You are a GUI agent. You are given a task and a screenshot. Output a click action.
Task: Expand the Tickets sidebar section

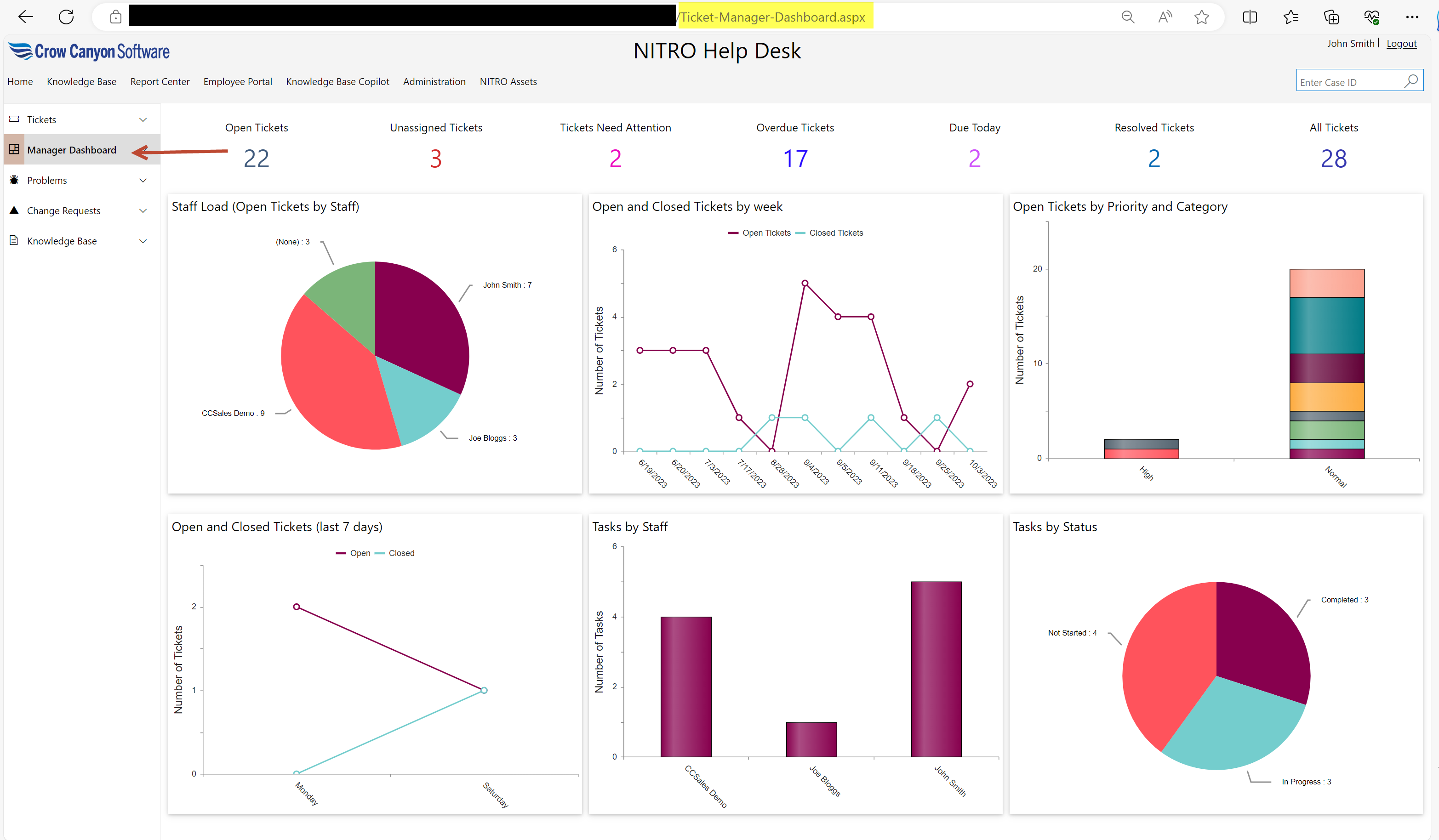point(143,120)
